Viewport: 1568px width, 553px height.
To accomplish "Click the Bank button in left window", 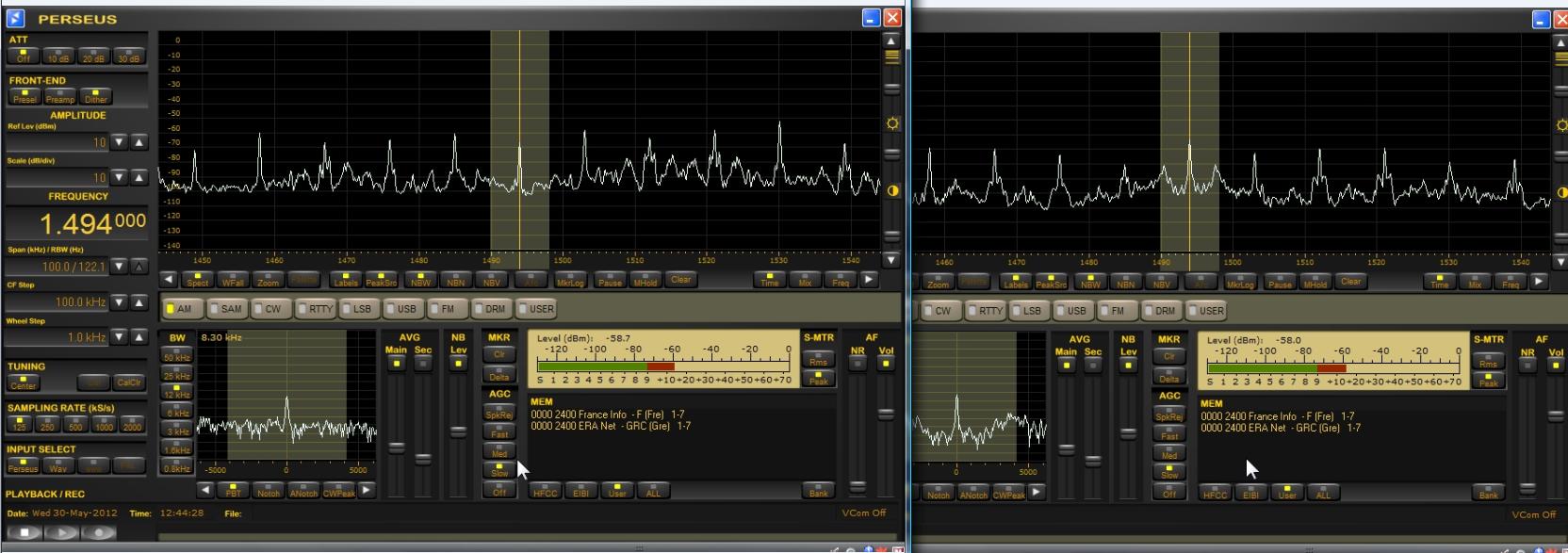I will pyautogui.click(x=819, y=492).
